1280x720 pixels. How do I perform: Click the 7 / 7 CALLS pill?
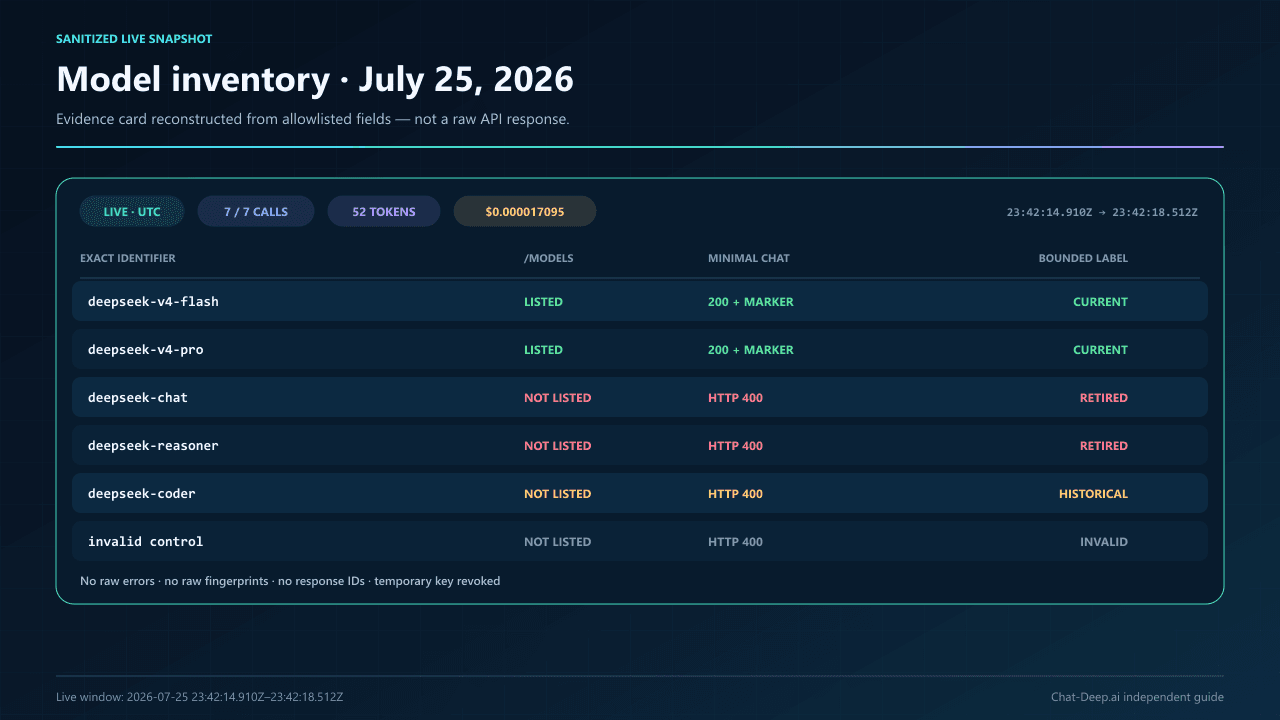[x=256, y=211]
